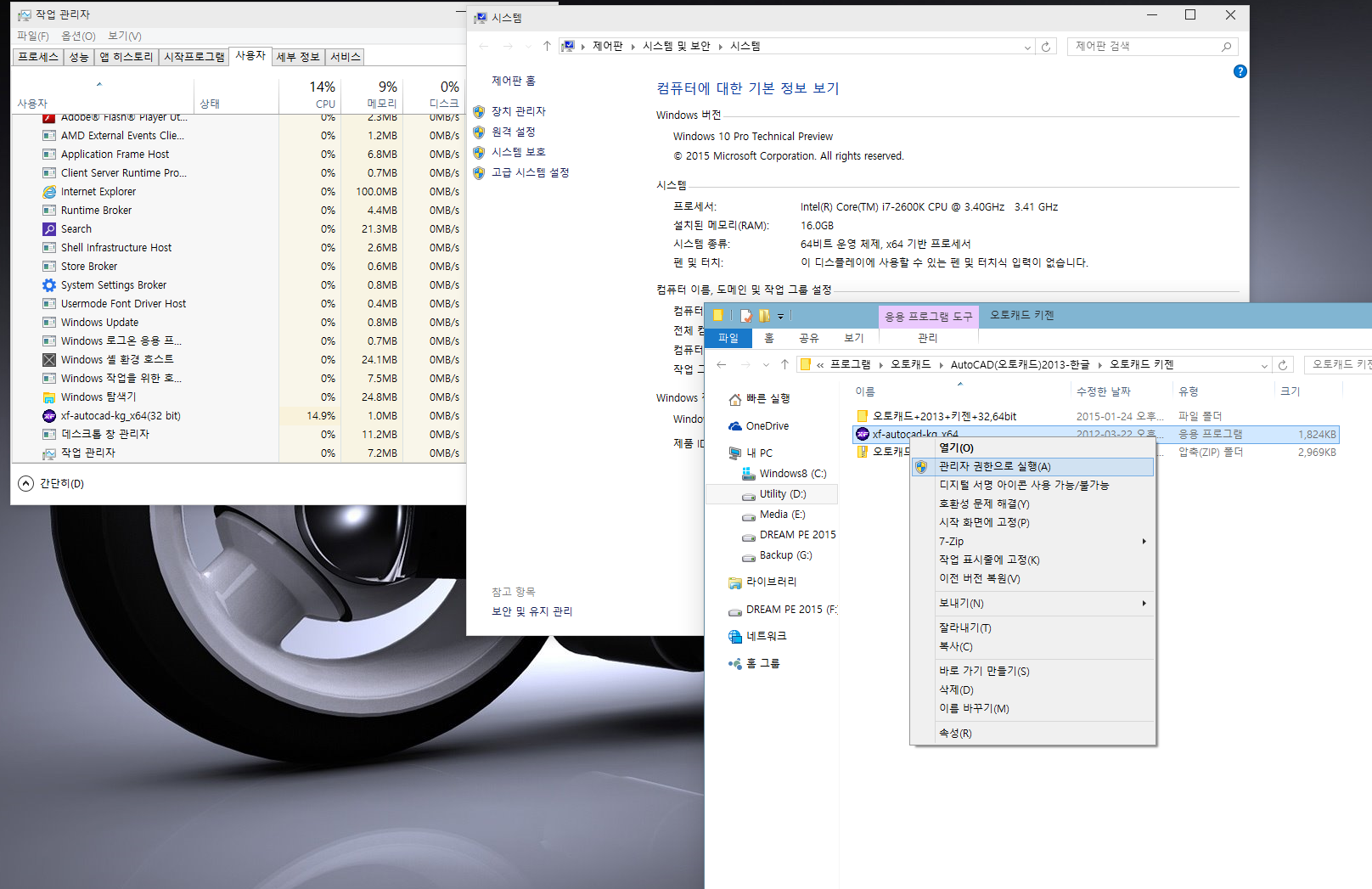This screenshot has height=889, width=1372.
Task: Click properties icon in Explorer quick access toolbar
Action: pos(746,316)
